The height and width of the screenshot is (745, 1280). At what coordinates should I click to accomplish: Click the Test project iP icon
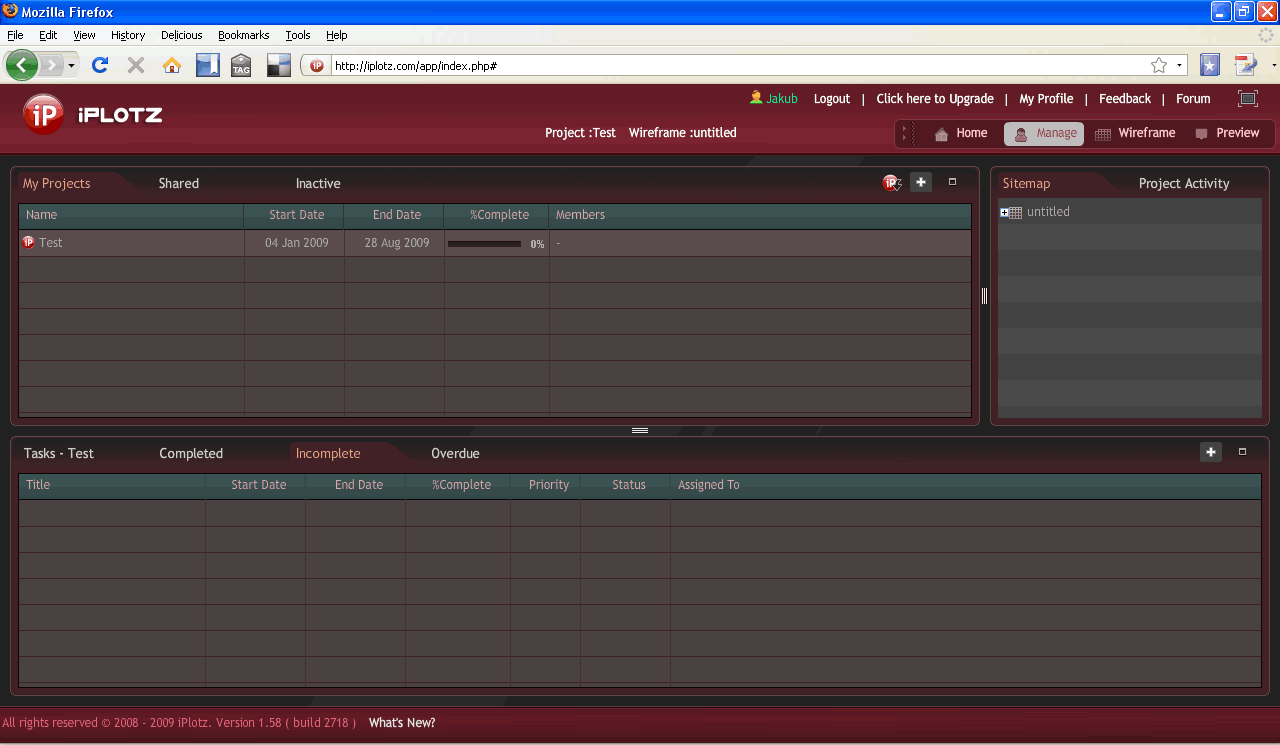28,242
